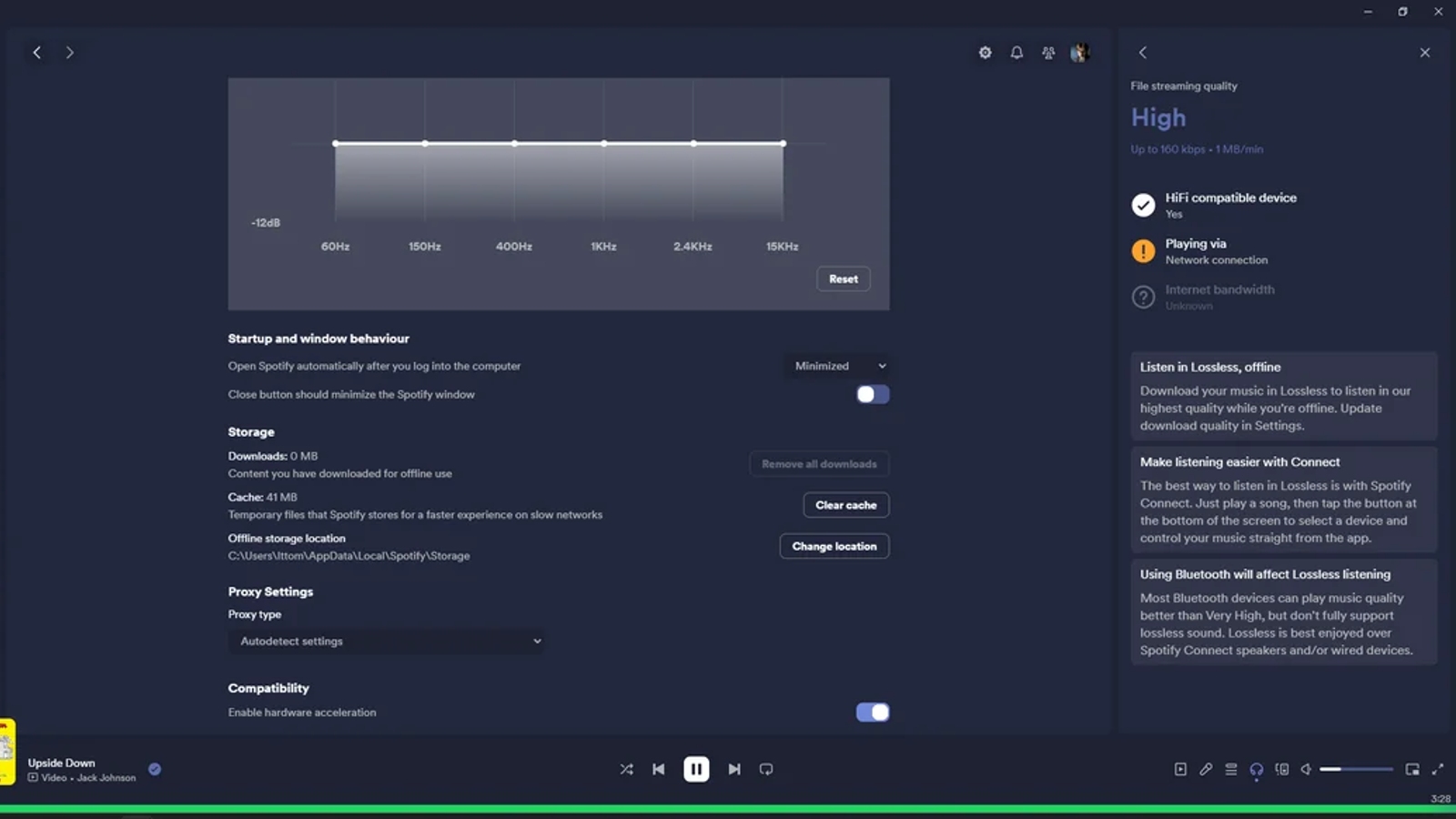Disable hardware acceleration
The width and height of the screenshot is (1456, 819).
pos(871,712)
